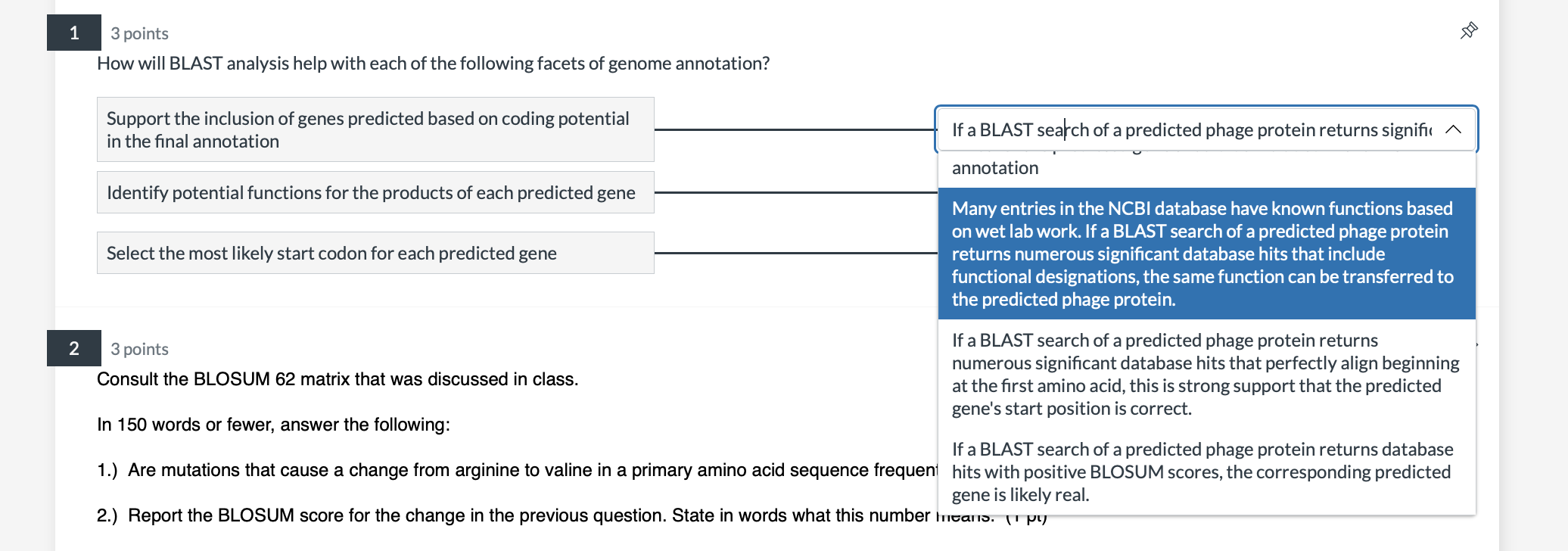Select the 'Support the inclusion of genes' prompt box
Viewport: 1568px width, 551px height.
pos(375,129)
